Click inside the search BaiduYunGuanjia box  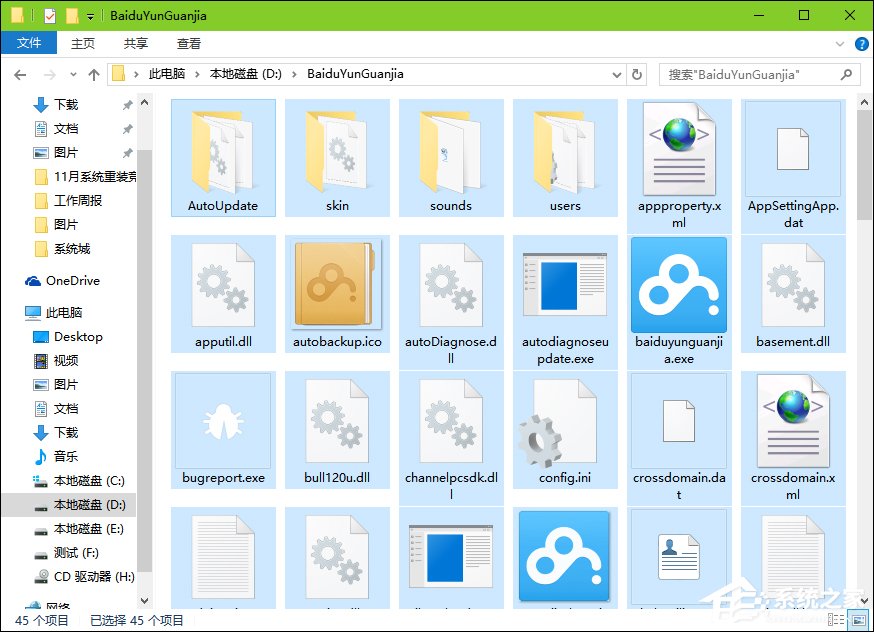coord(760,74)
